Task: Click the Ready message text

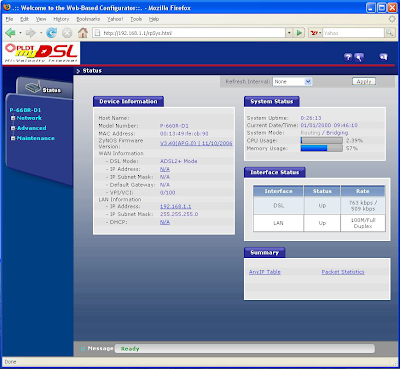Action: [x=130, y=349]
